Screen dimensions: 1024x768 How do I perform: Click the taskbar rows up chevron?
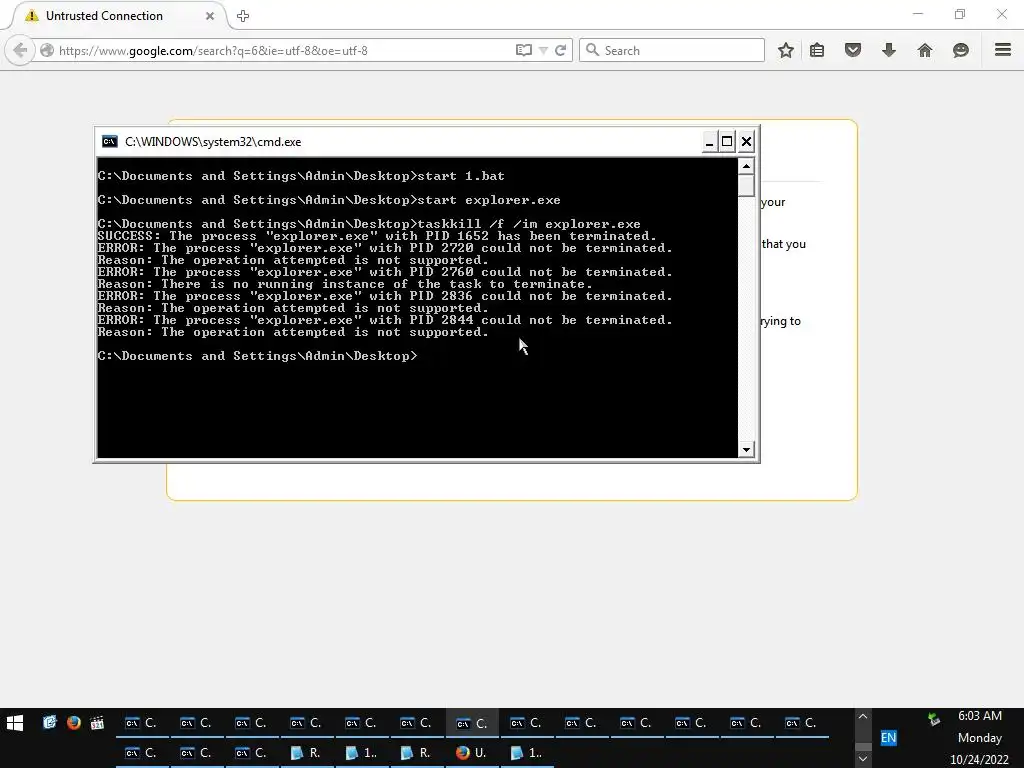pos(863,716)
